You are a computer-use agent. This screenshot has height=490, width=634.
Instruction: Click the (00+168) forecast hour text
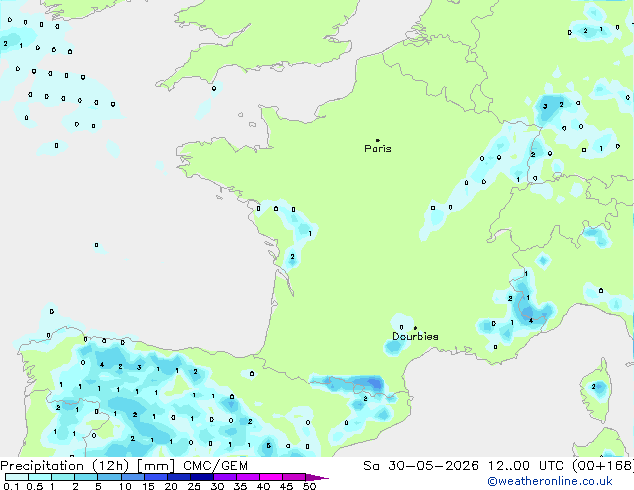(x=603, y=466)
